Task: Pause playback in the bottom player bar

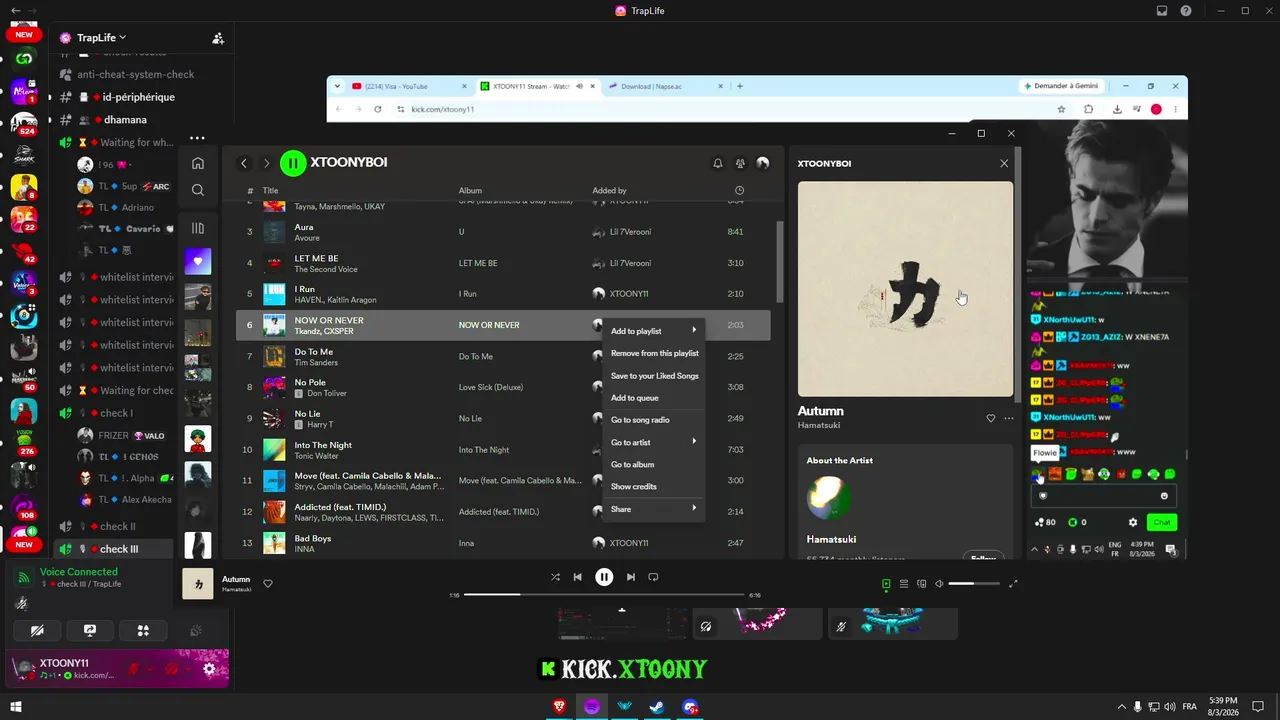Action: click(x=604, y=577)
